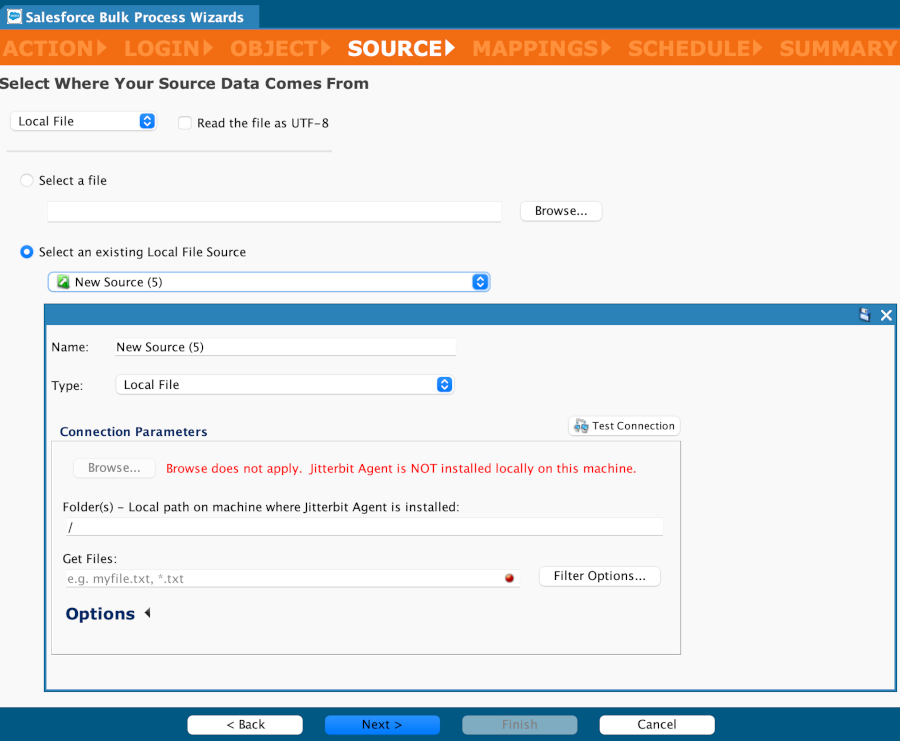Open Filter Options dialog

(x=600, y=576)
